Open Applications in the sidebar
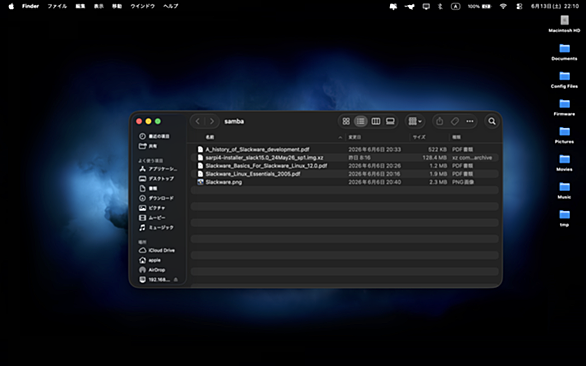Screen dimensions: 586x366 click(158, 169)
